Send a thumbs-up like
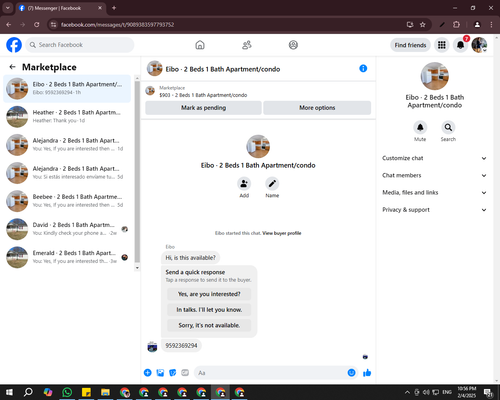 (367, 373)
